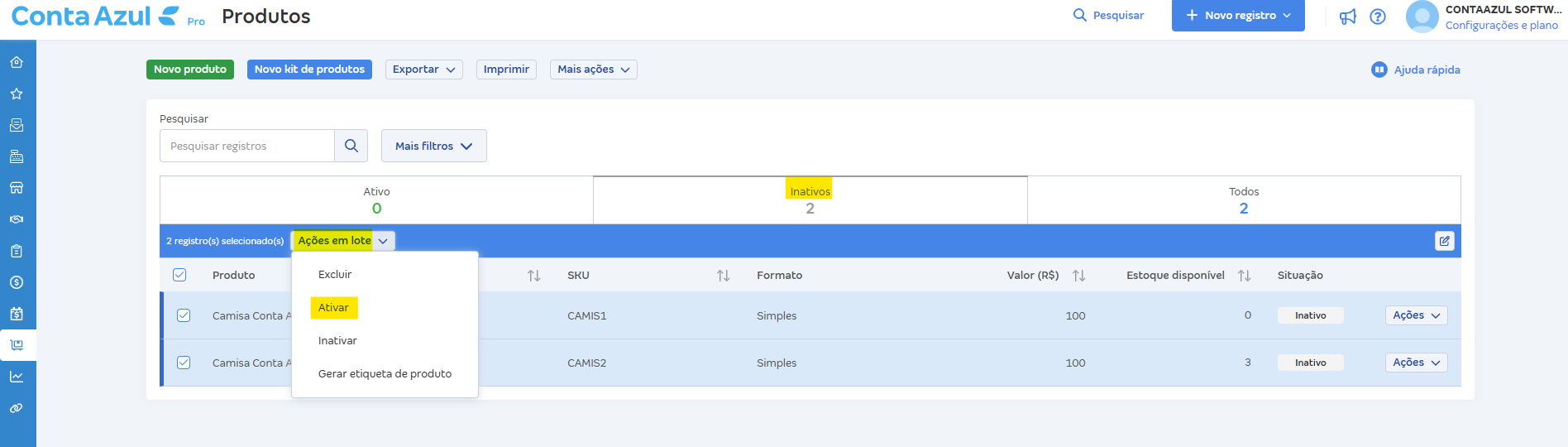Click the star favorites sidebar icon
This screenshot has width=1568, height=447.
tap(17, 94)
